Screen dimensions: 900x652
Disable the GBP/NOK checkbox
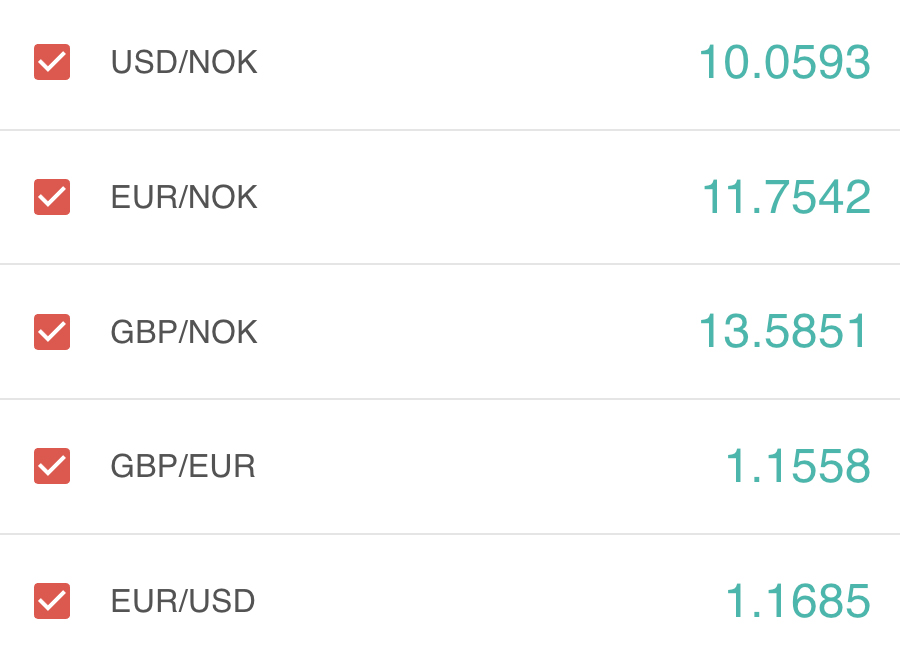tap(52, 331)
